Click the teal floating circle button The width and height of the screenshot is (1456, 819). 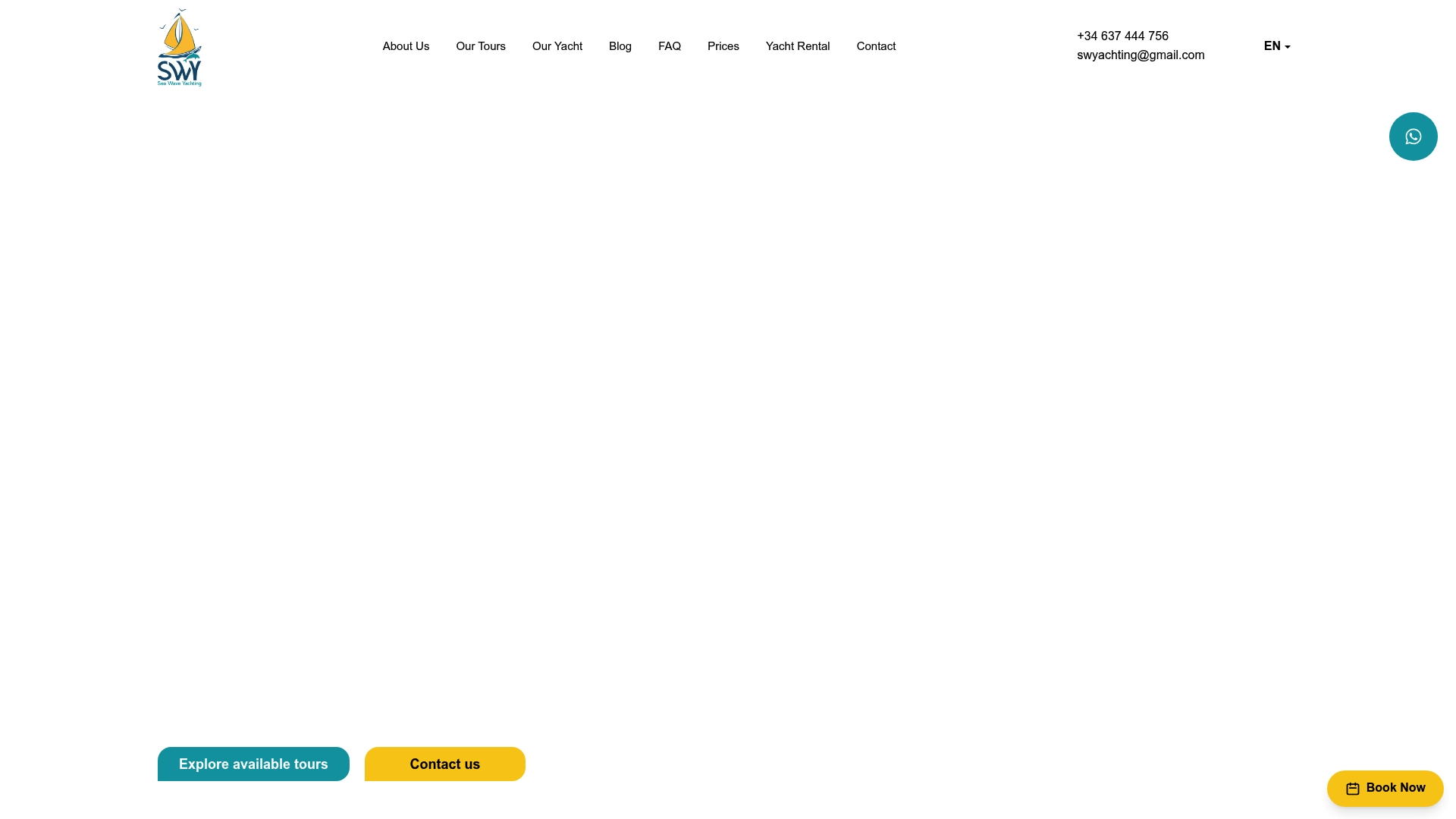[x=1413, y=136]
